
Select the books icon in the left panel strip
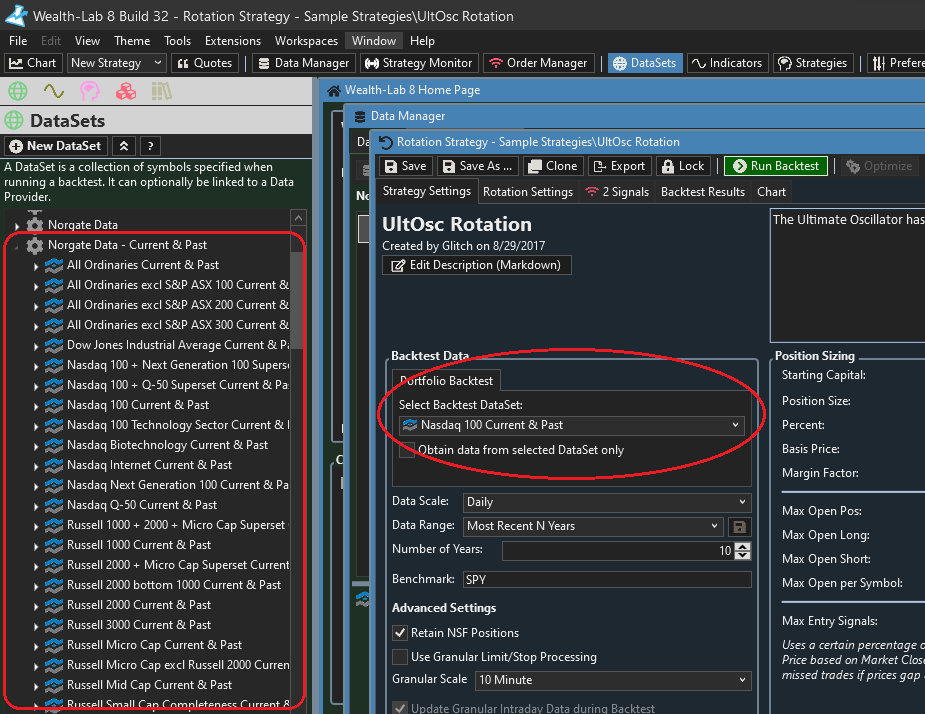(x=162, y=91)
